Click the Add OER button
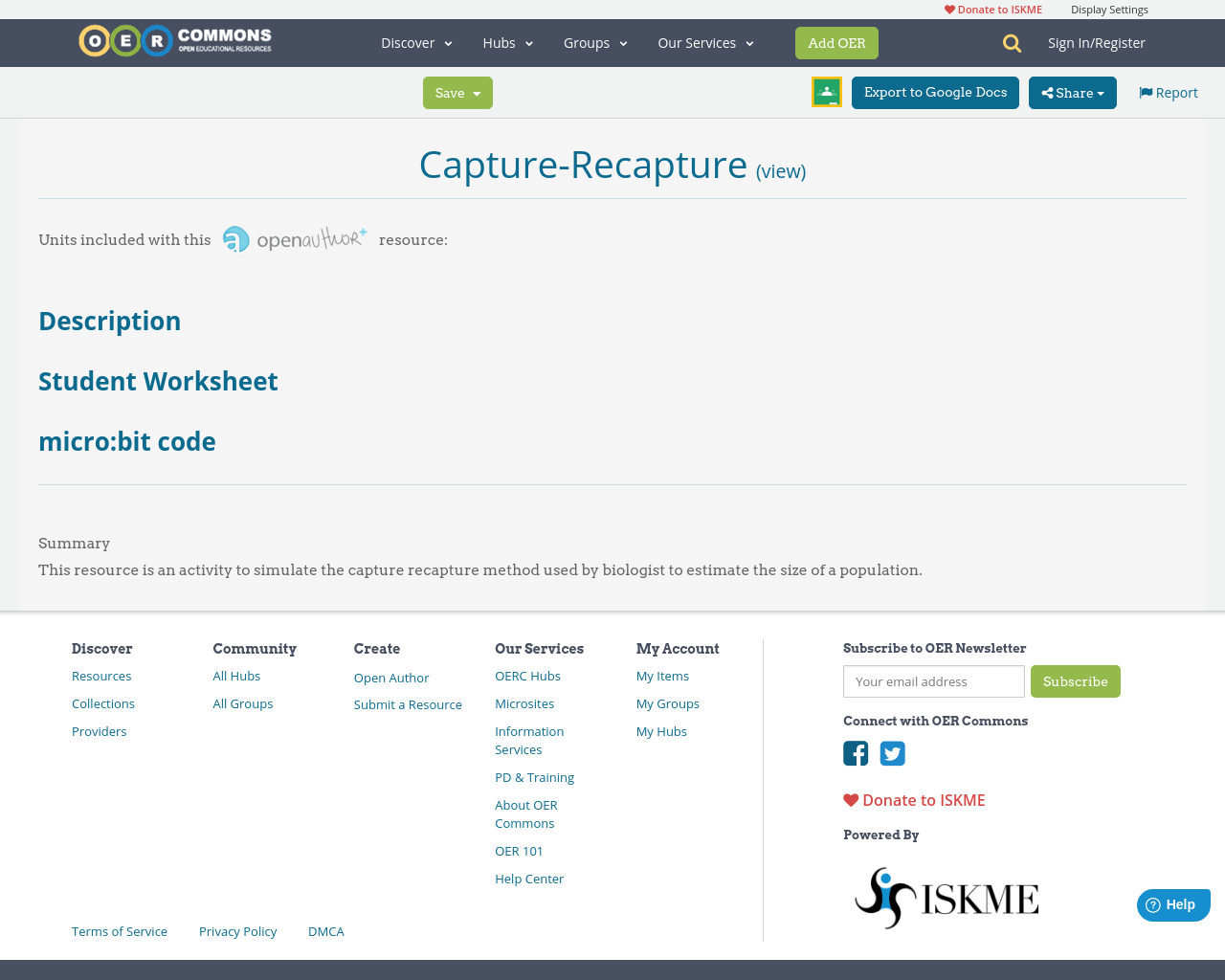Screen dimensions: 1225x980 coord(836,42)
